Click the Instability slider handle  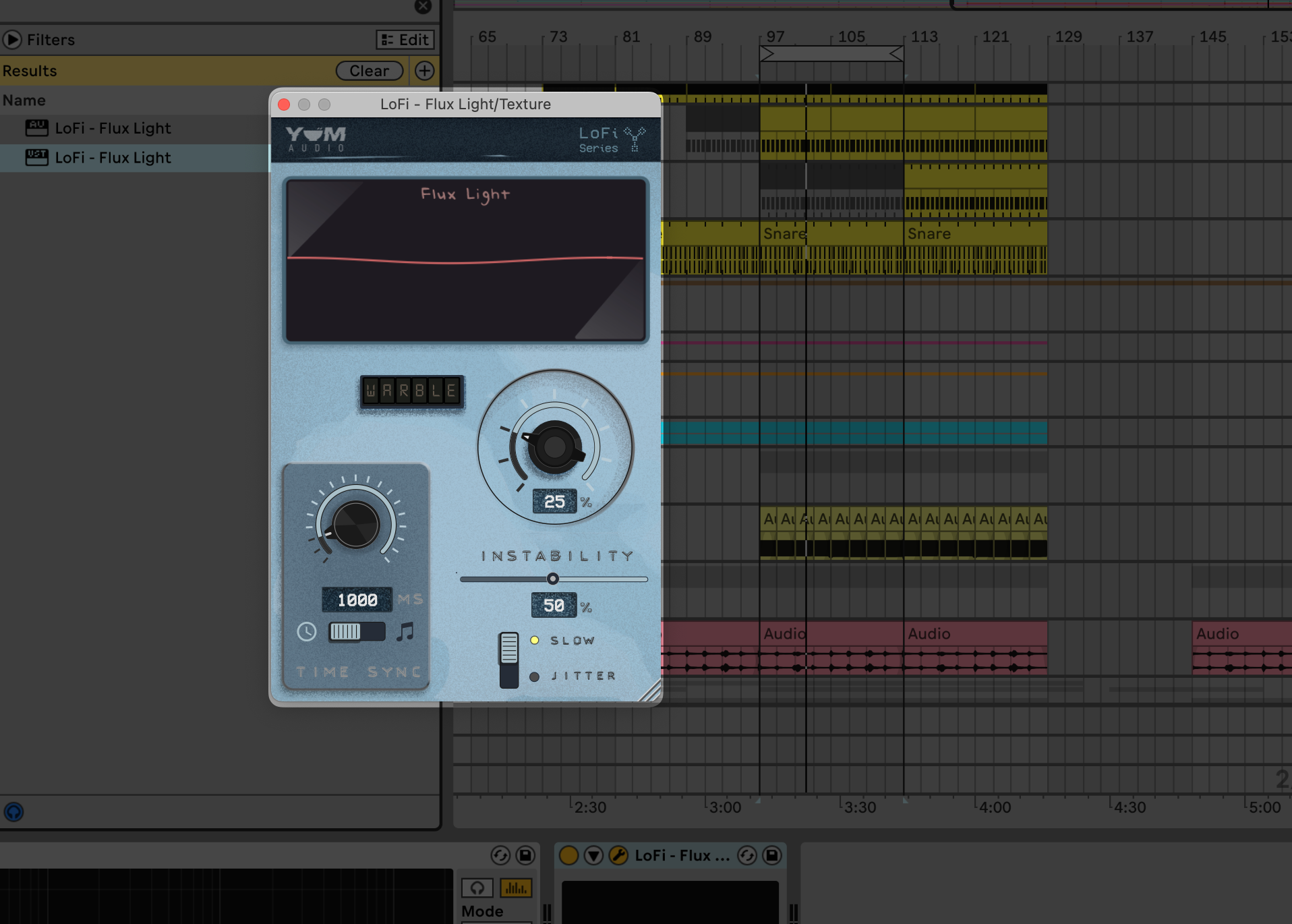pyautogui.click(x=553, y=579)
